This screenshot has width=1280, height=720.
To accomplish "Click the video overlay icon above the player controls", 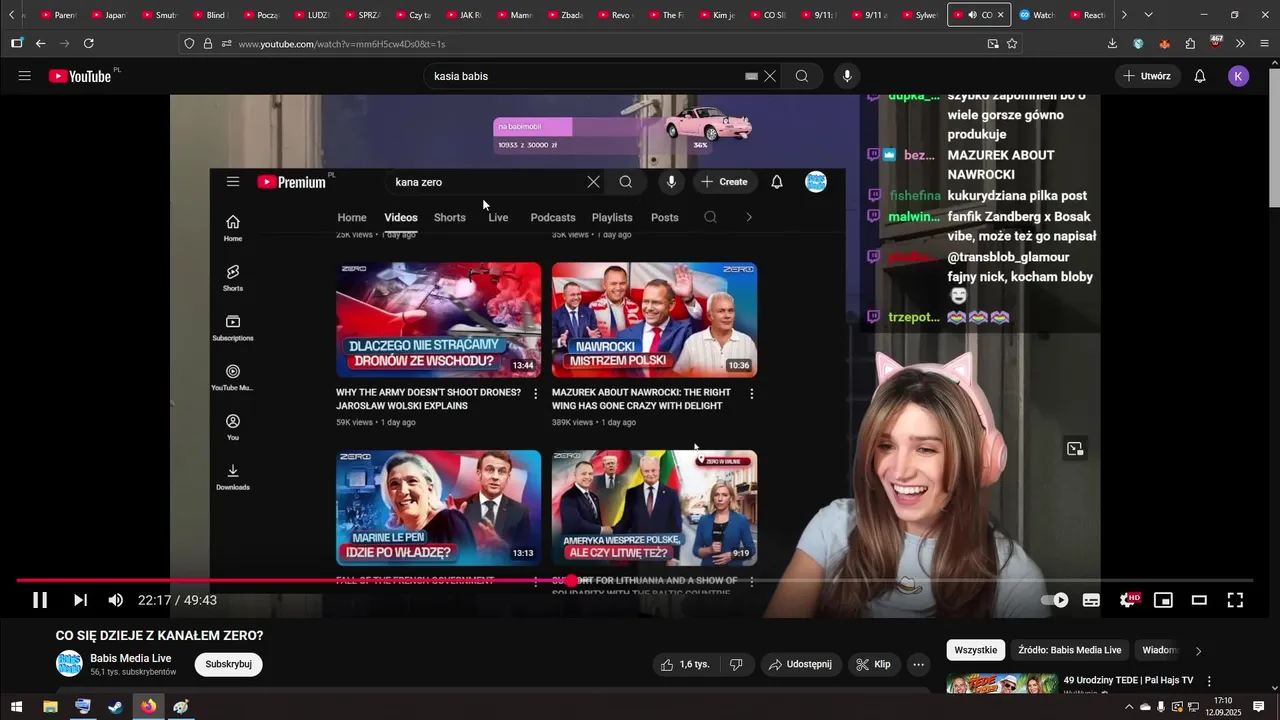I will coord(1075,449).
